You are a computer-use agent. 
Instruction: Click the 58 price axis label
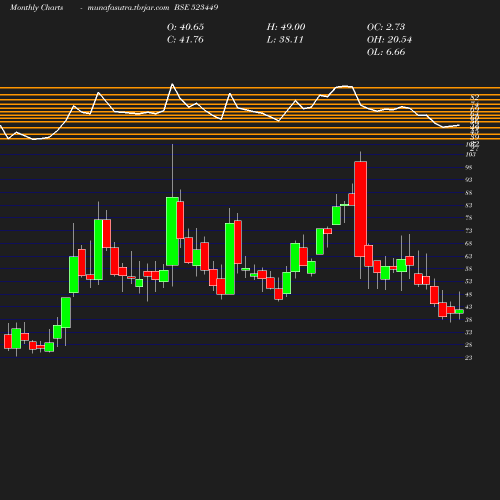click(x=469, y=269)
